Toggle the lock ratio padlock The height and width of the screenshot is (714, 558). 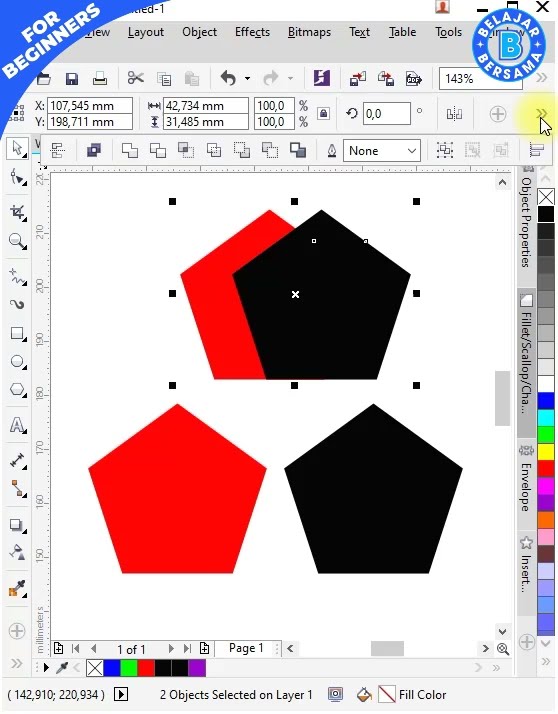tap(323, 113)
